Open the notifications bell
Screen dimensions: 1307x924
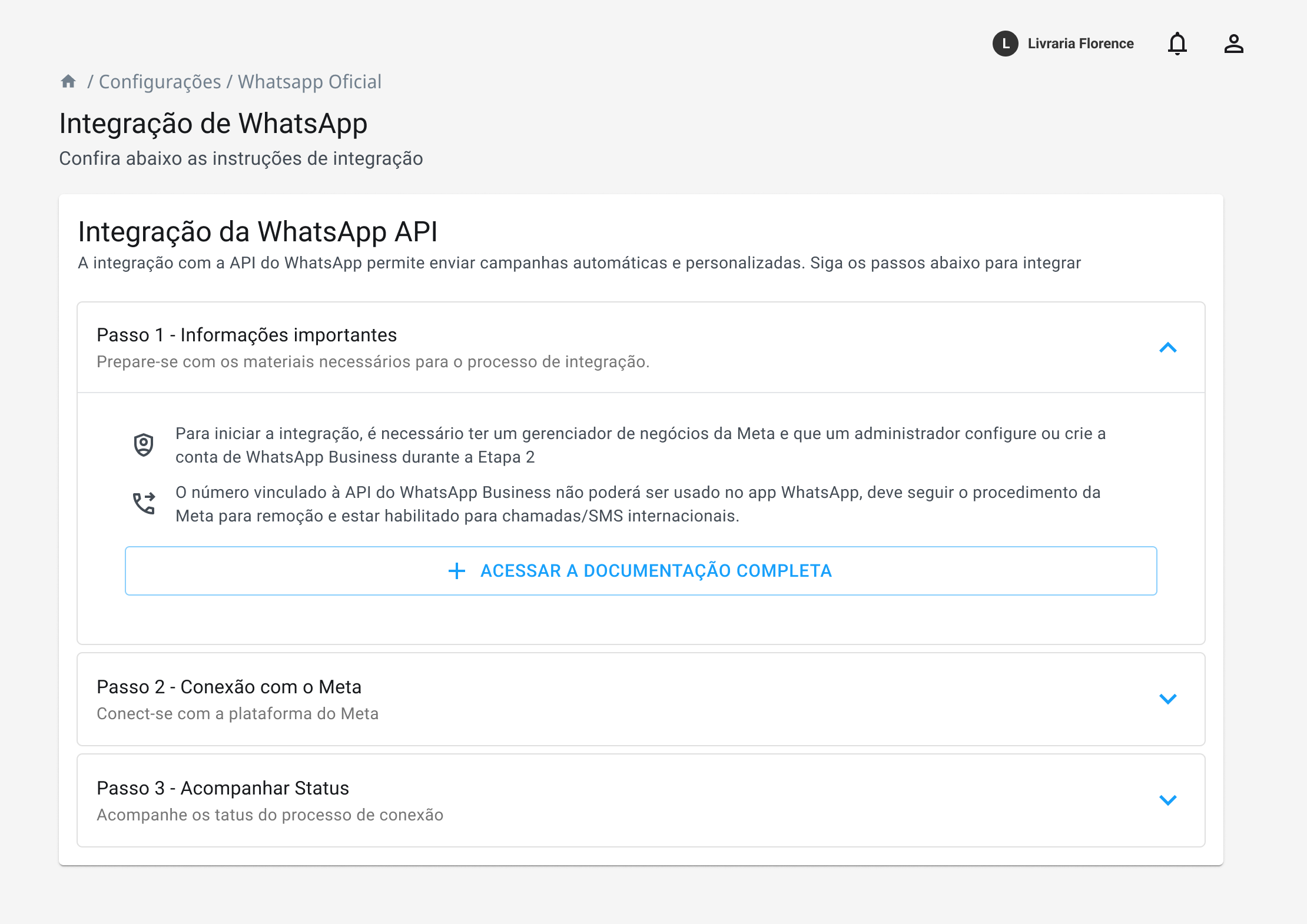point(1177,44)
